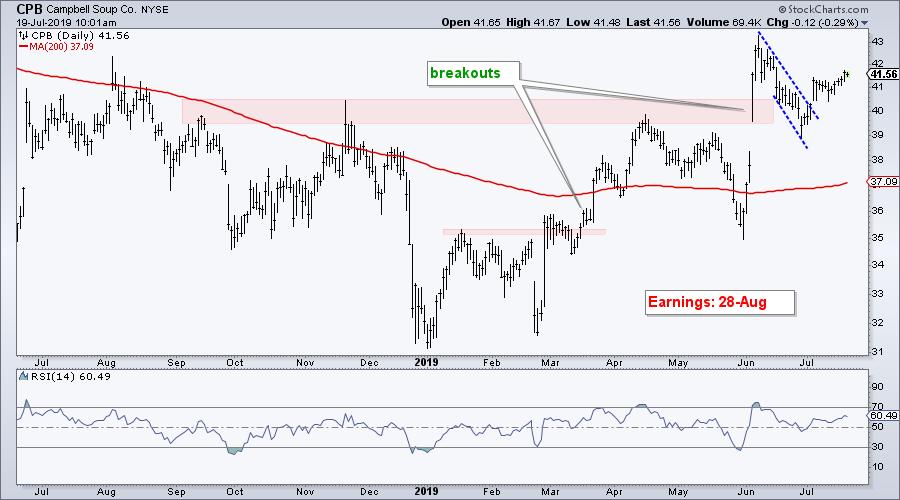Open the dropdown arrow beside Chg value
This screenshot has width=900, height=500.
click(x=864, y=23)
